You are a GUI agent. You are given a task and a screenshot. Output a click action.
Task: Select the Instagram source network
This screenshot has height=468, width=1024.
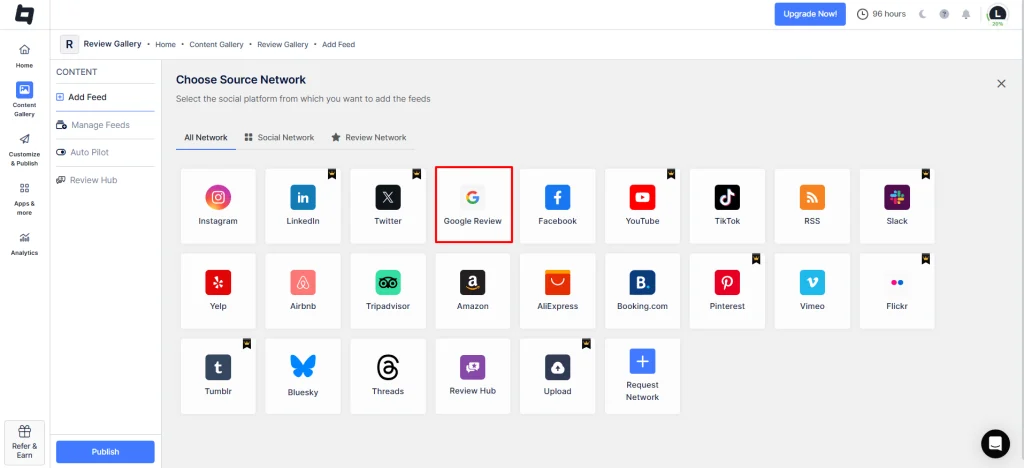[x=218, y=205]
